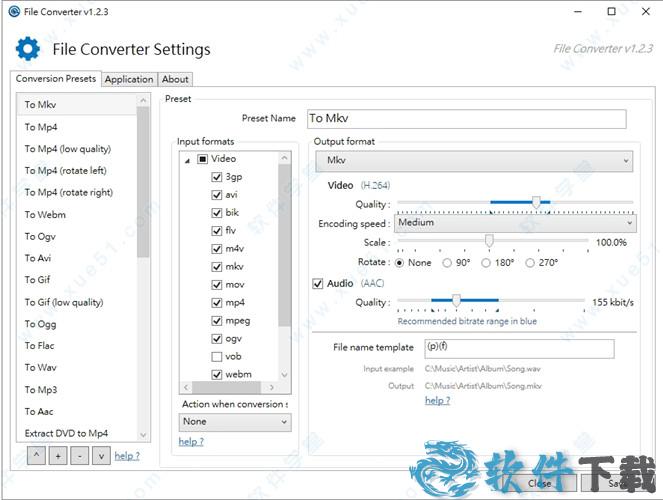The width and height of the screenshot is (663, 500).
Task: Click the Preset Name text field
Action: (x=465, y=119)
